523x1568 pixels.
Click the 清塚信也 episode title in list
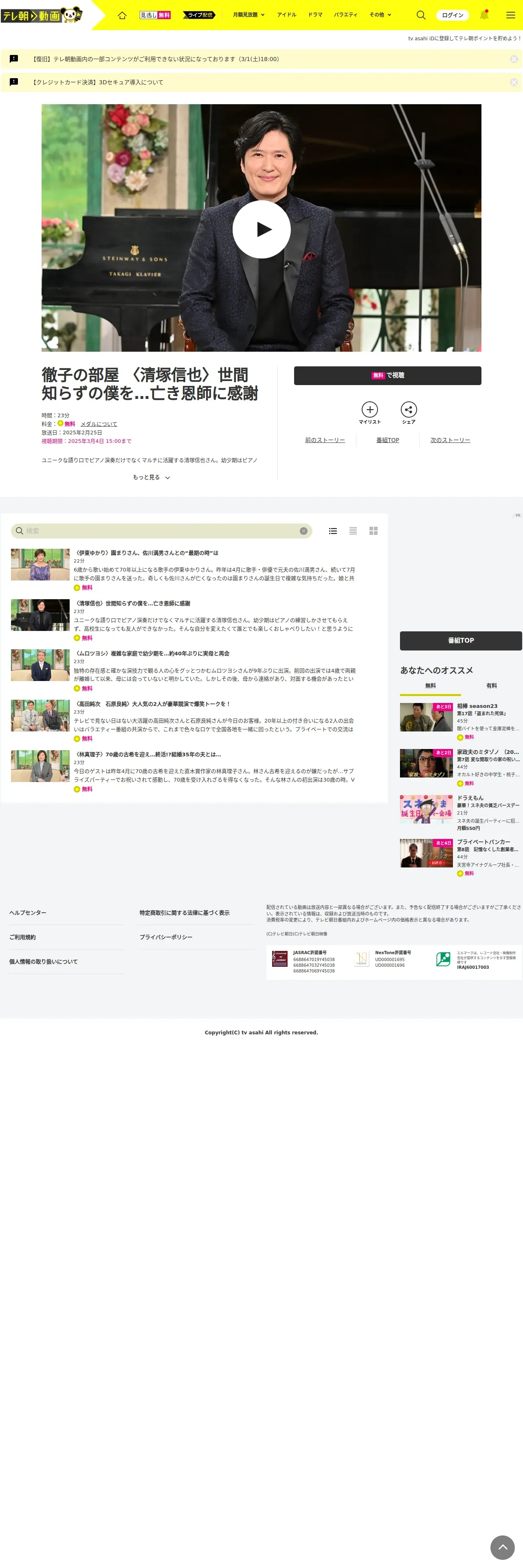pyautogui.click(x=132, y=603)
